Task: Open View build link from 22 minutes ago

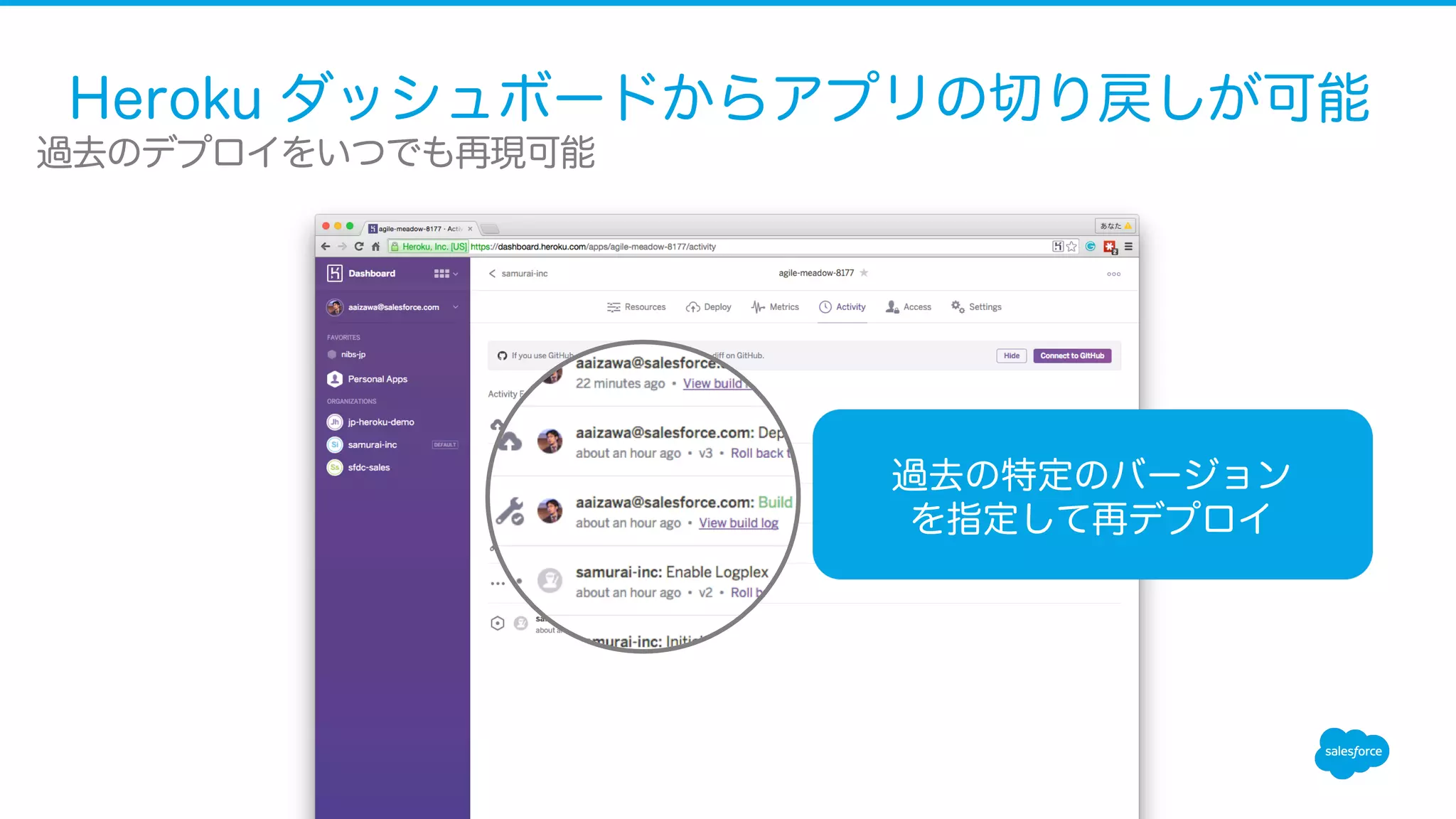Action: coord(716,383)
